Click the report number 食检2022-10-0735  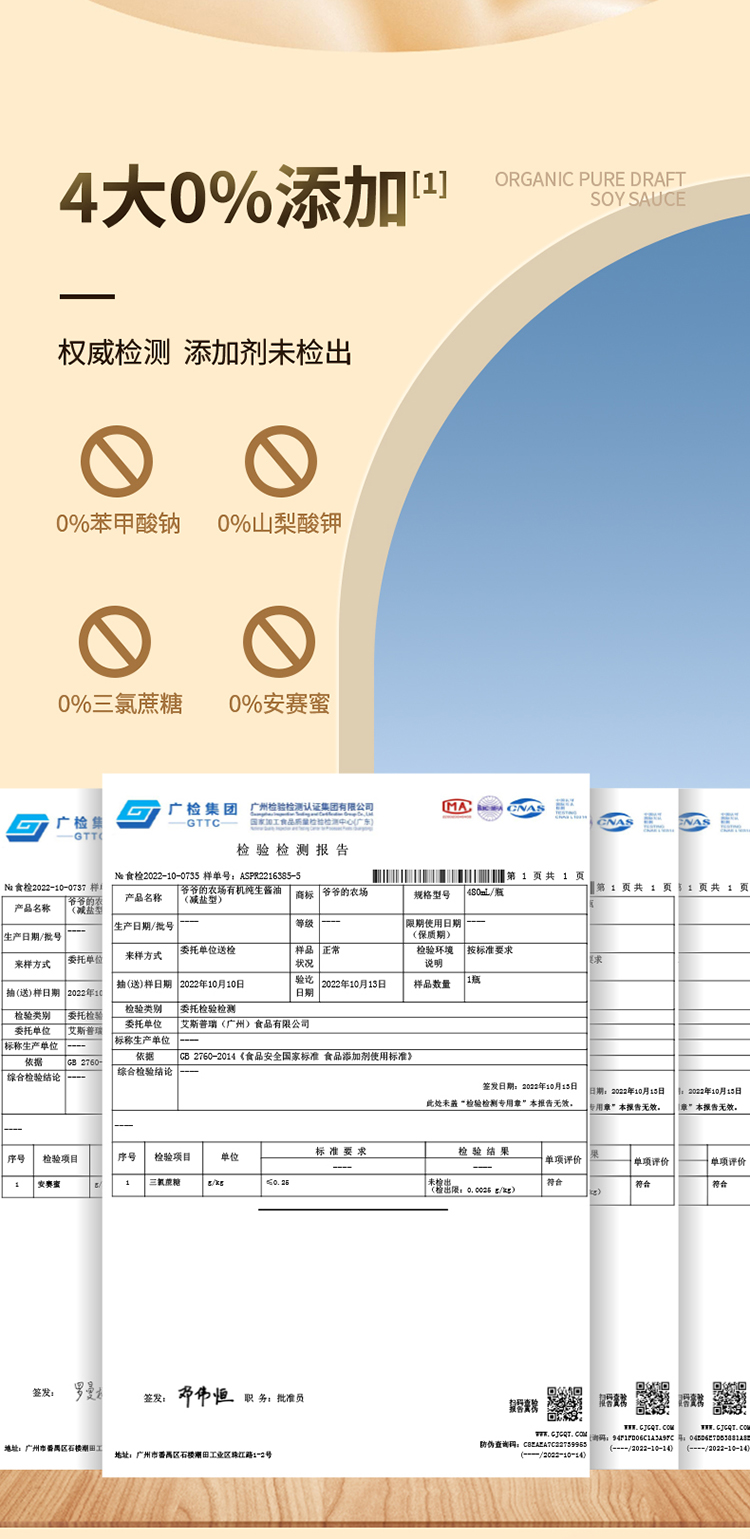[163, 876]
